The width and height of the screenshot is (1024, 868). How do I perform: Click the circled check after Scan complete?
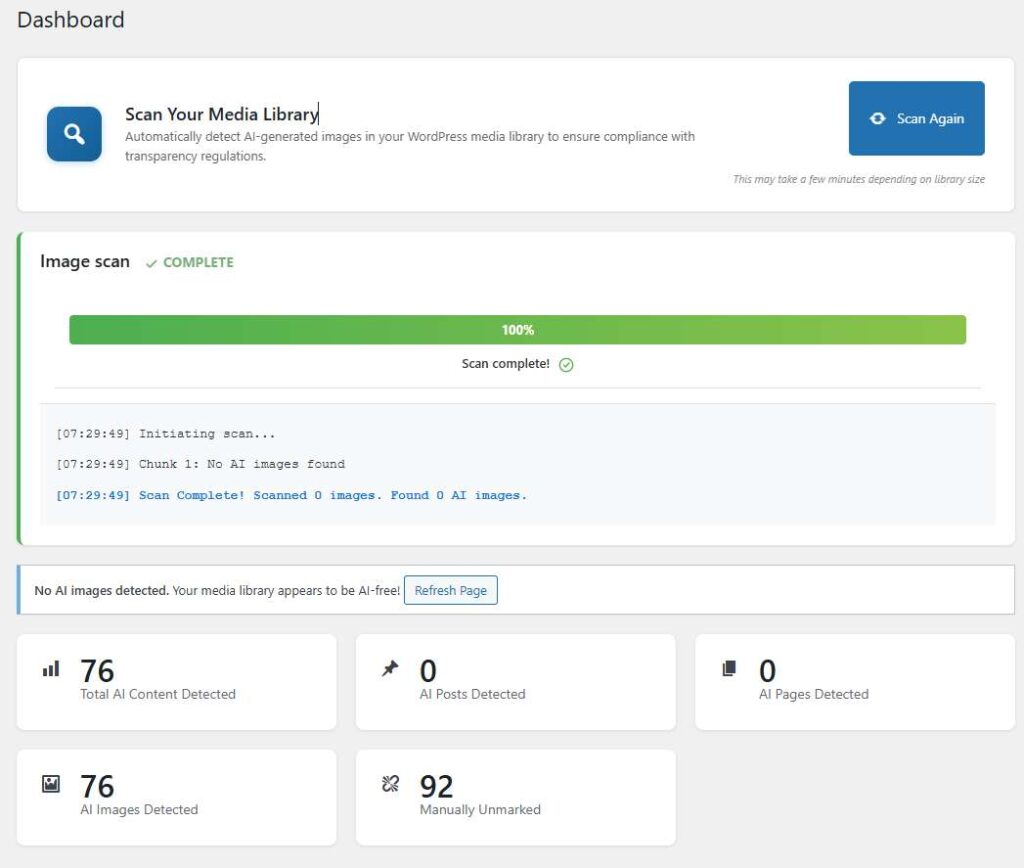pyautogui.click(x=566, y=365)
